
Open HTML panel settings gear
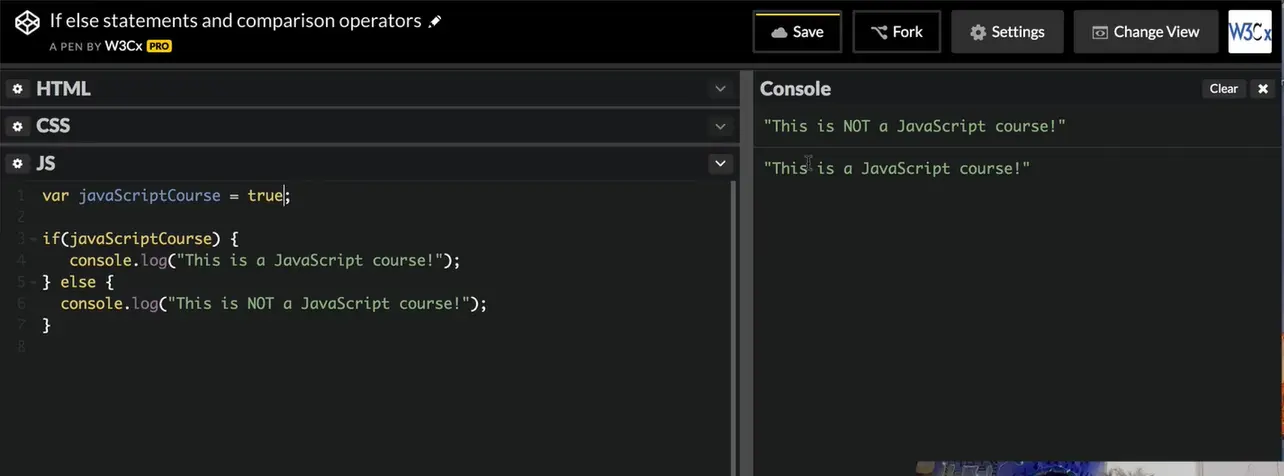pyautogui.click(x=17, y=89)
